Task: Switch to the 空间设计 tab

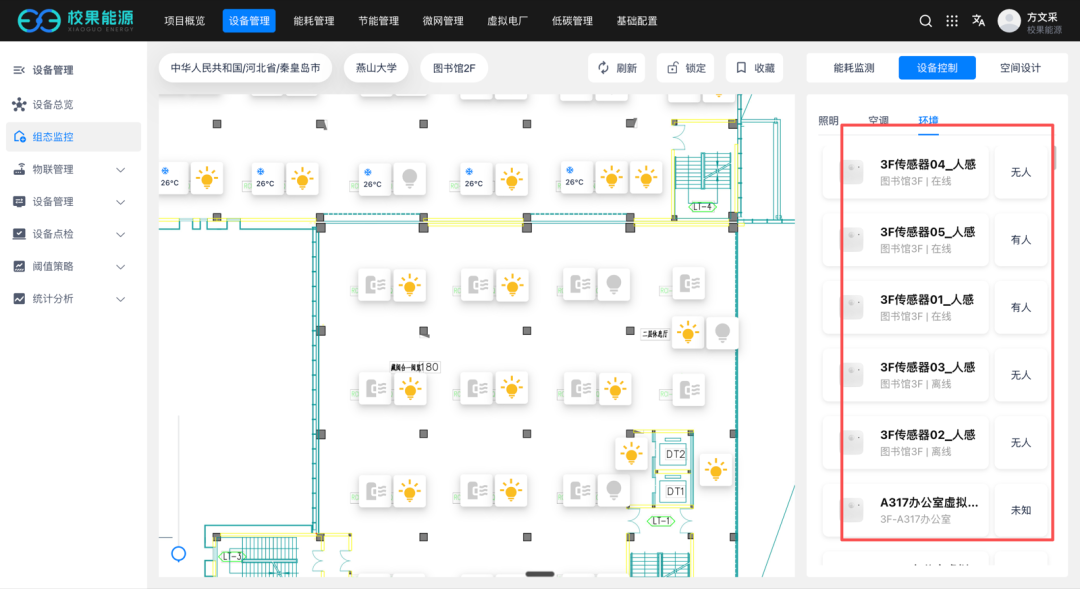Action: (x=1020, y=68)
